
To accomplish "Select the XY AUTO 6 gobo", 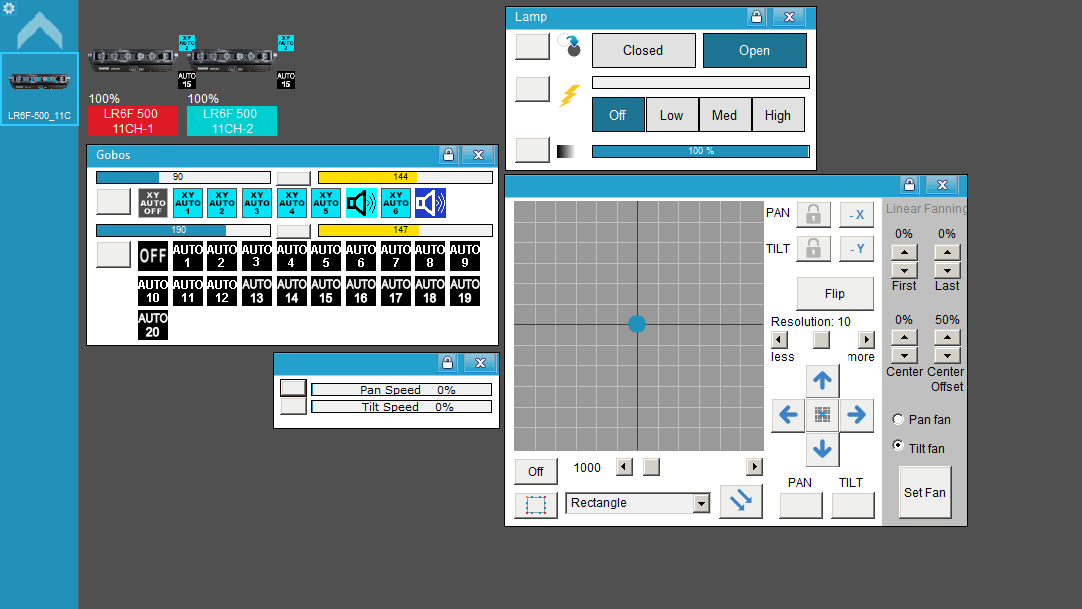I will [x=396, y=203].
